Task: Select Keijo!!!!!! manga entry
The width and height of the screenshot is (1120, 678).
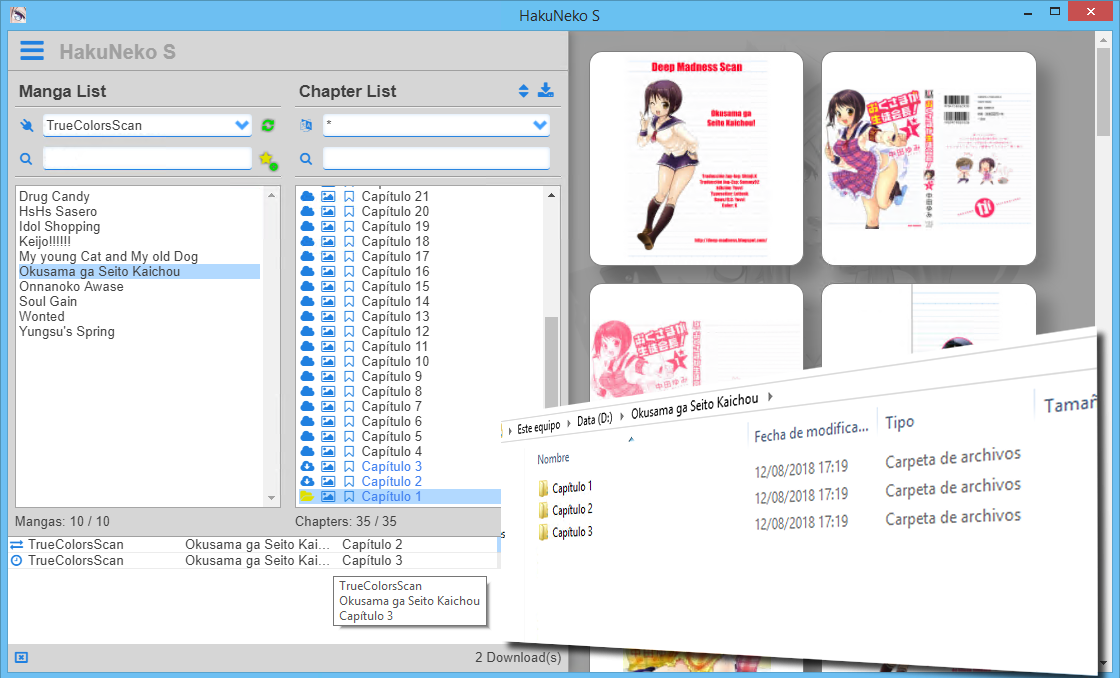Action: [x=45, y=241]
